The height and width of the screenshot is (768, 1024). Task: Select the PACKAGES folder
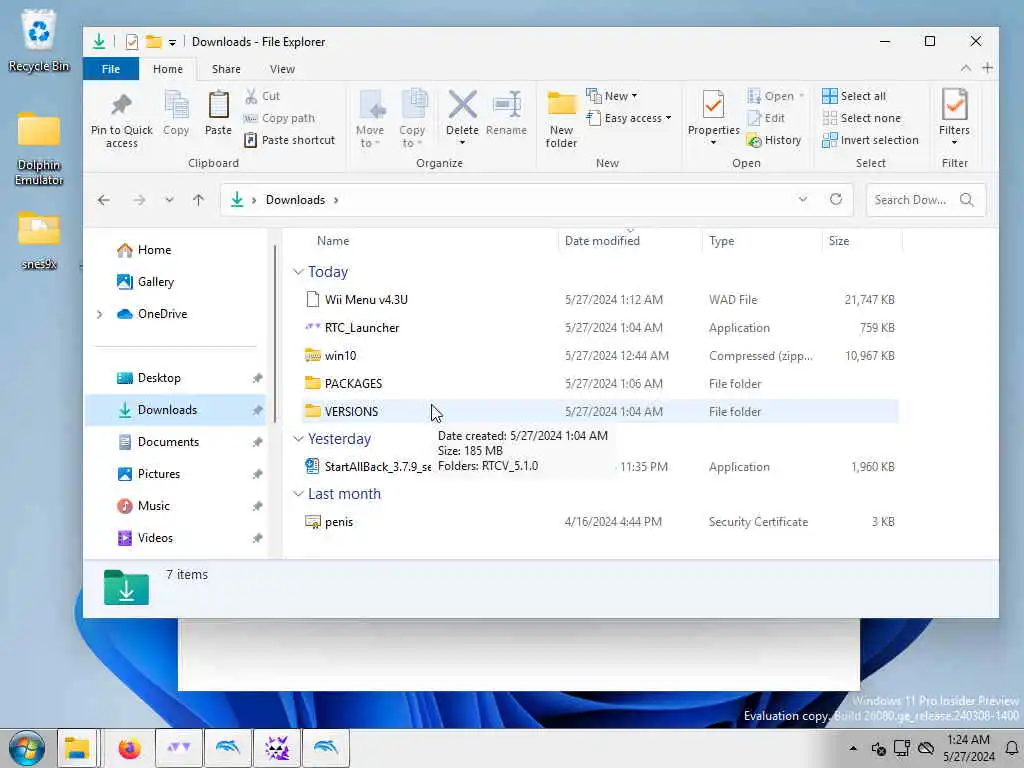coord(600,384)
